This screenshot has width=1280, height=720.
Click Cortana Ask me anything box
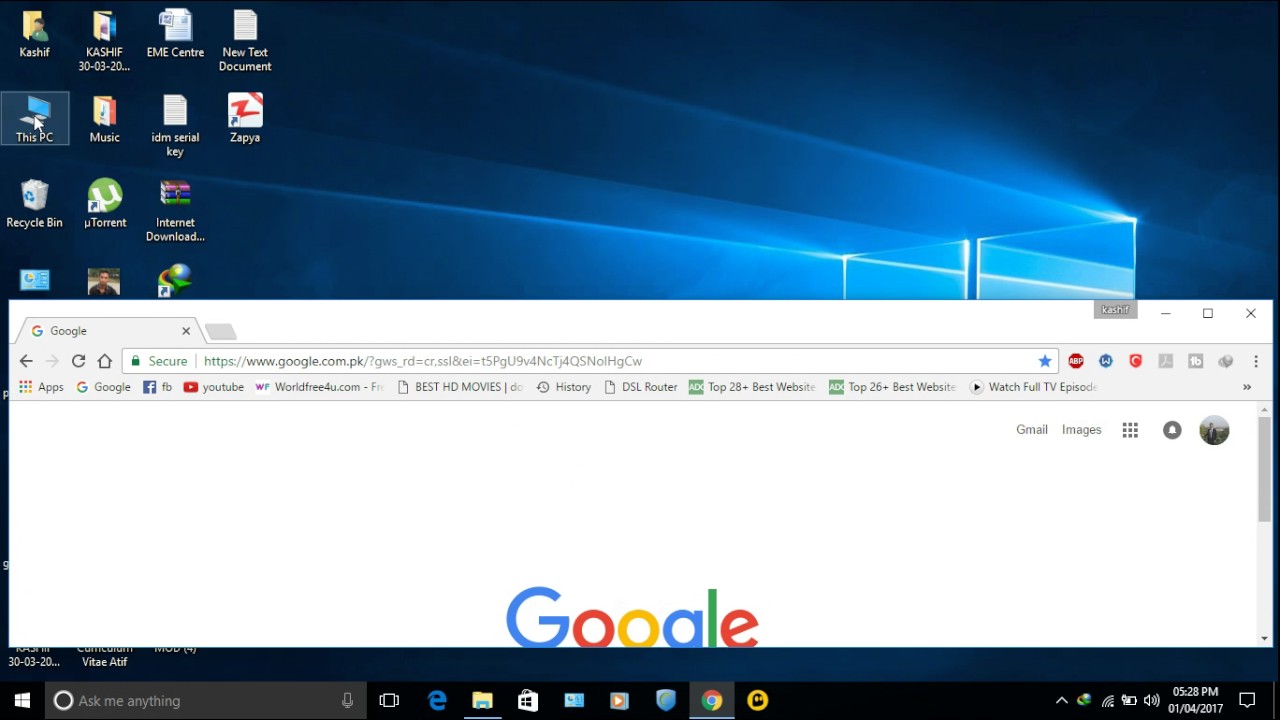tap(204, 700)
